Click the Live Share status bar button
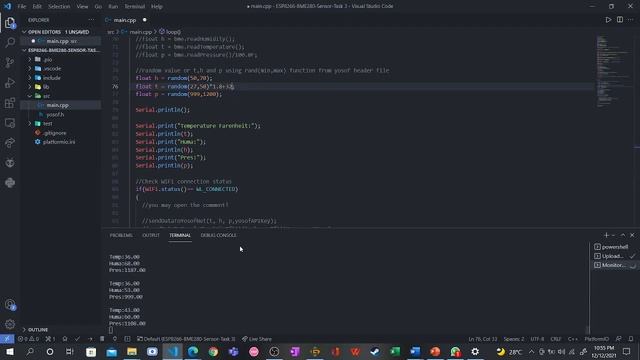The height and width of the screenshot is (360, 640). (x=257, y=339)
